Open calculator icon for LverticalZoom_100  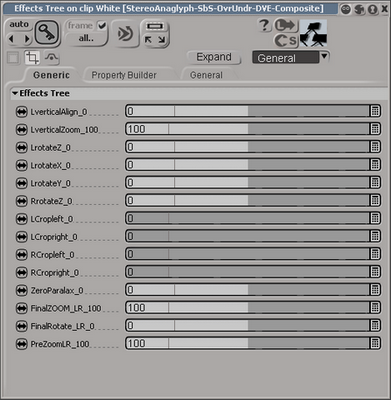[x=375, y=129]
